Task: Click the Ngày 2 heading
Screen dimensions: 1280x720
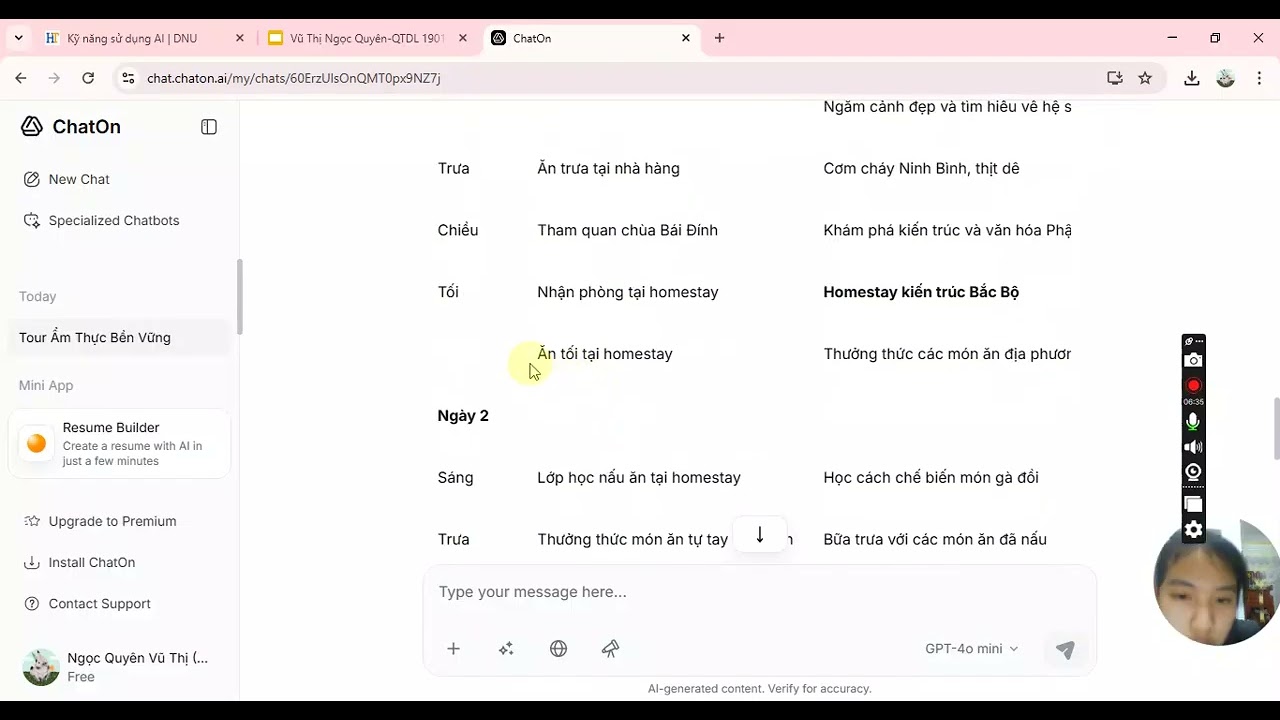Action: coord(463,415)
